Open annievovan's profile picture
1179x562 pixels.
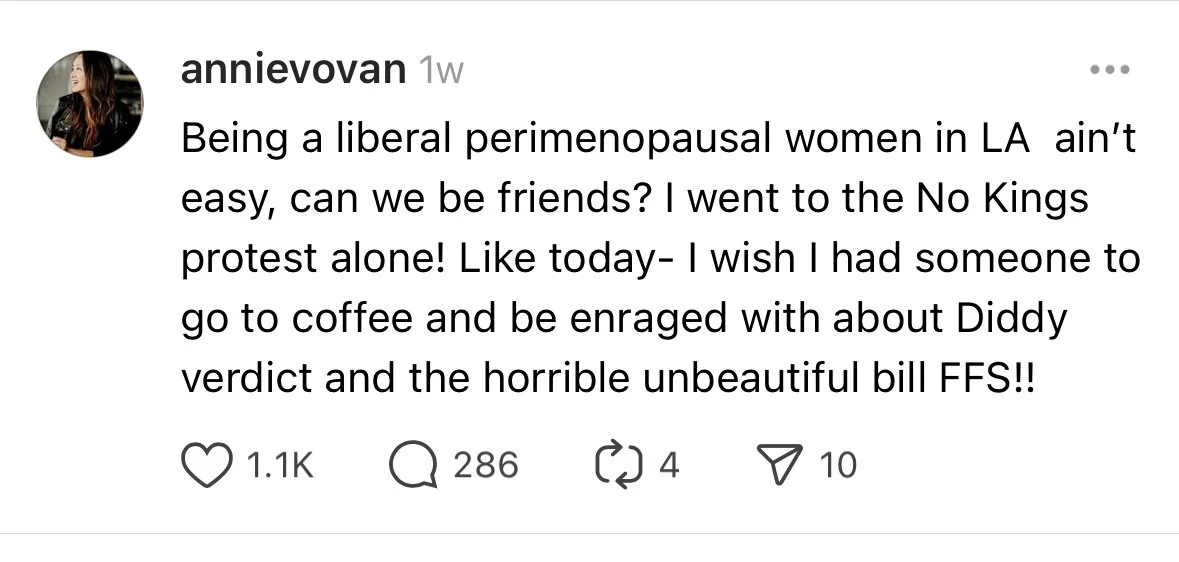(90, 104)
